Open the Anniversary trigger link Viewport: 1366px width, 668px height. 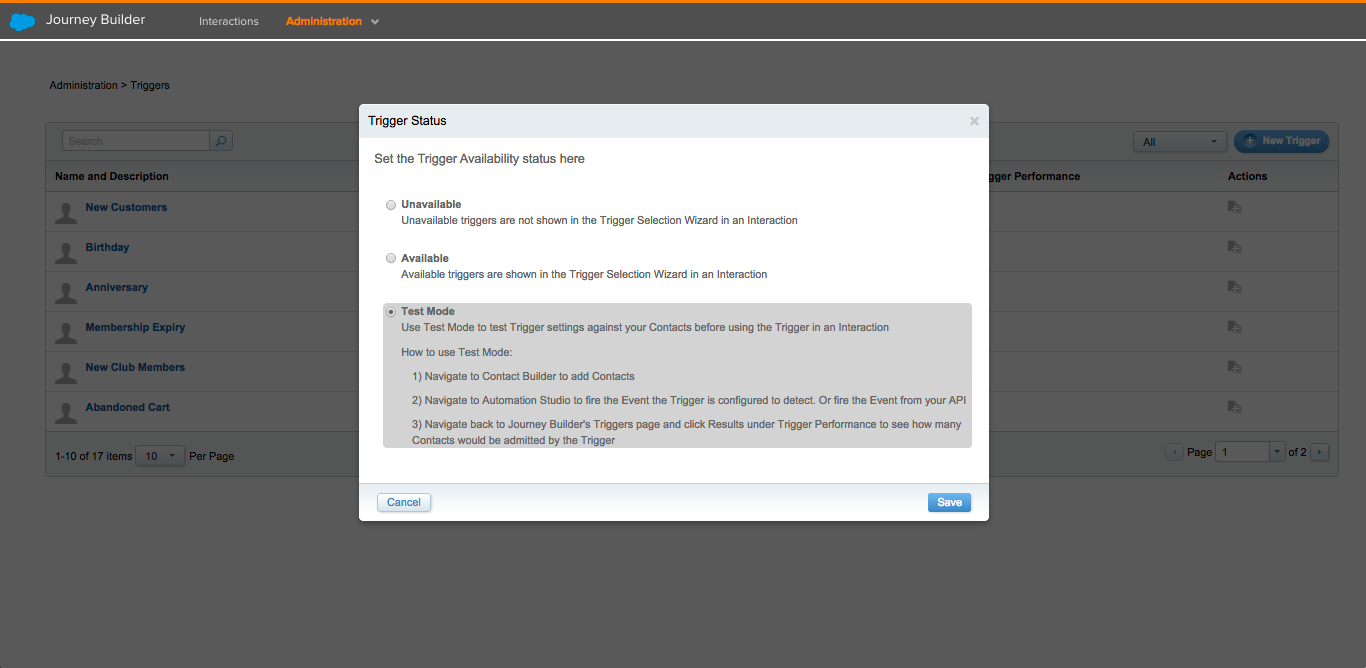click(116, 287)
